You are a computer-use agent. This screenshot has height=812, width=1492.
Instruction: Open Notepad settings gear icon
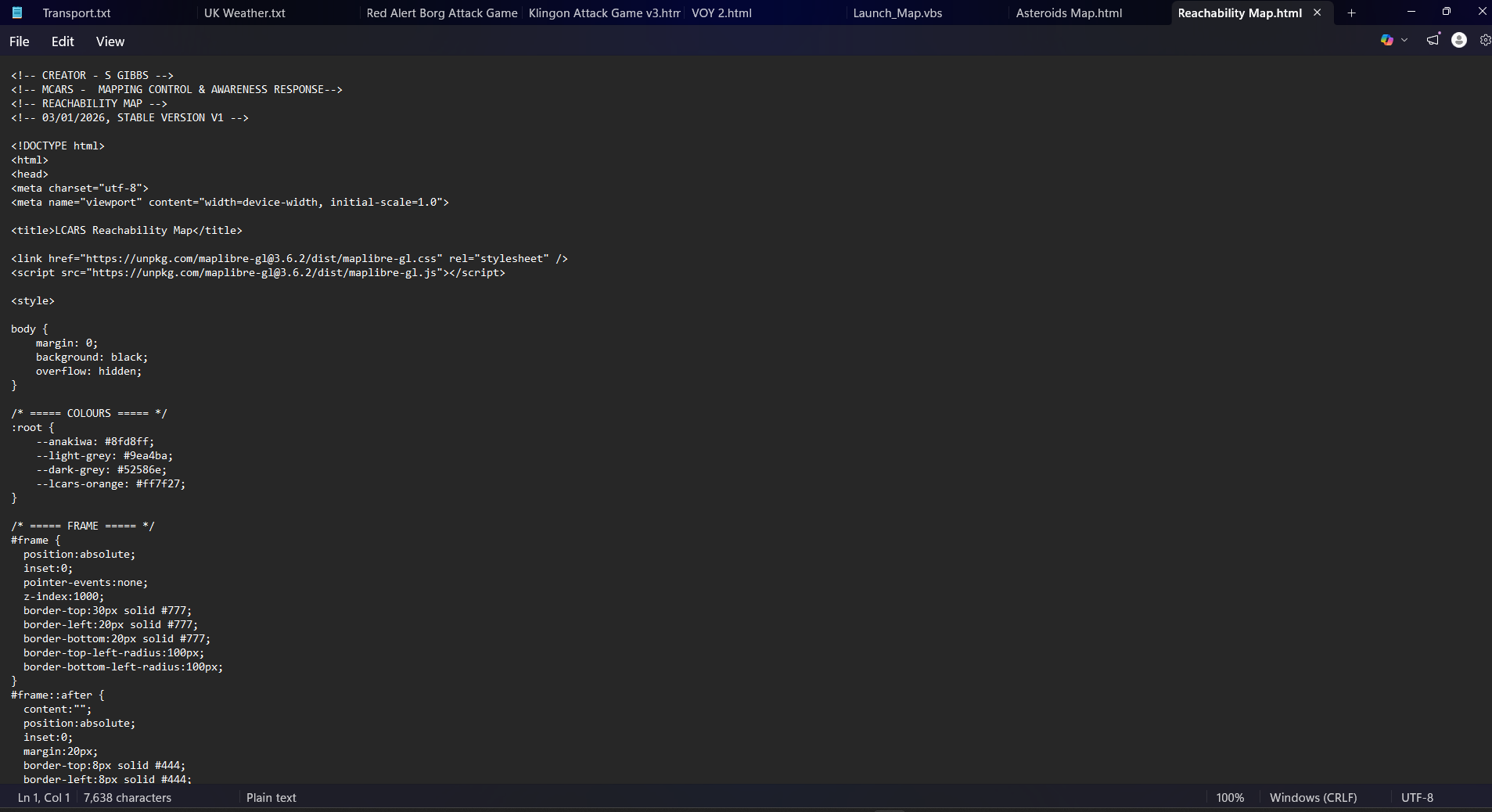[1485, 41]
